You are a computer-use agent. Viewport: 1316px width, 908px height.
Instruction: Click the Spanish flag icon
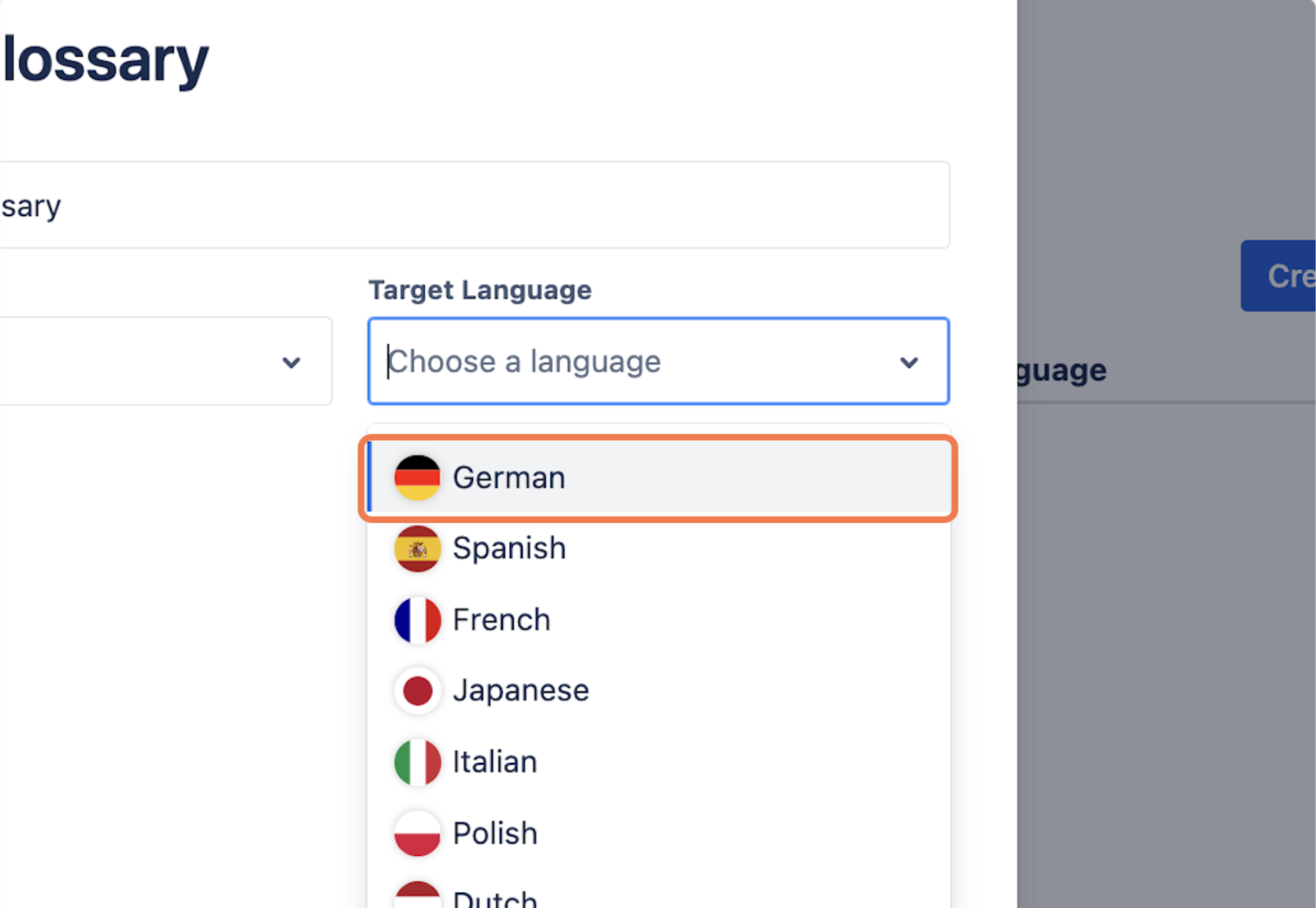coord(417,548)
